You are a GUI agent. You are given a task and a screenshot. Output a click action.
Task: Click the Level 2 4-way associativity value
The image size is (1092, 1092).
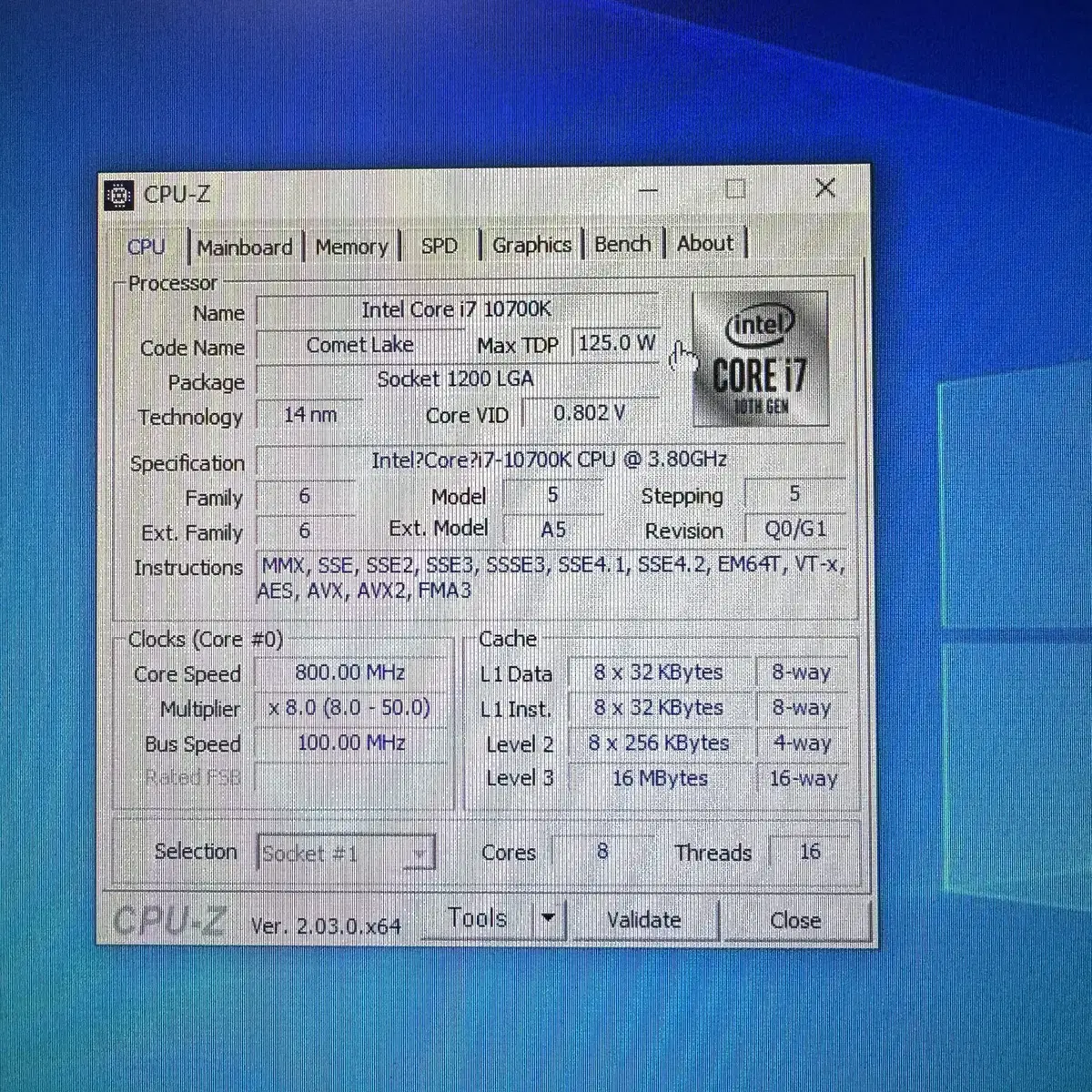pos(802,743)
